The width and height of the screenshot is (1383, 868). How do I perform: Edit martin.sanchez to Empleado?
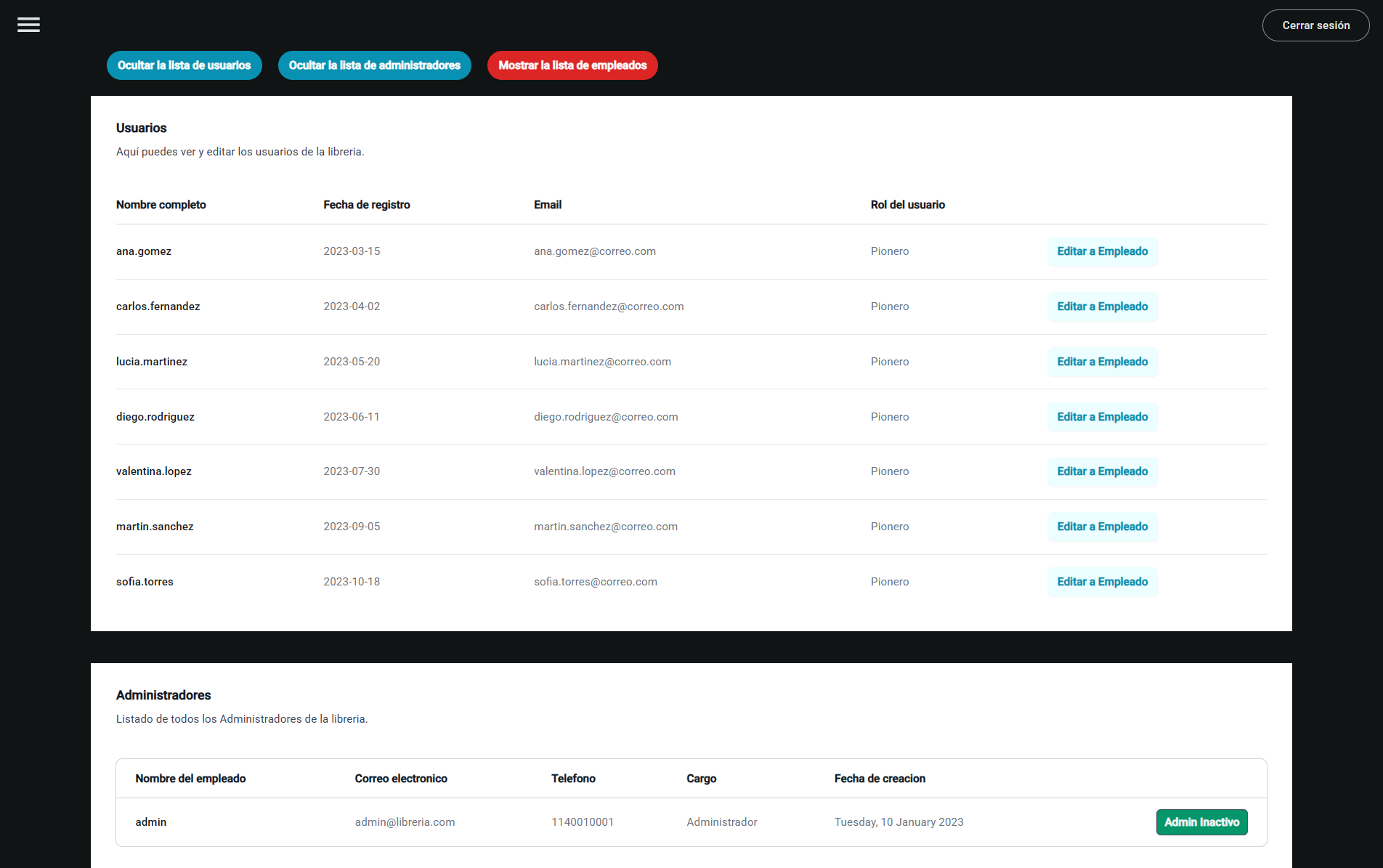(1103, 527)
